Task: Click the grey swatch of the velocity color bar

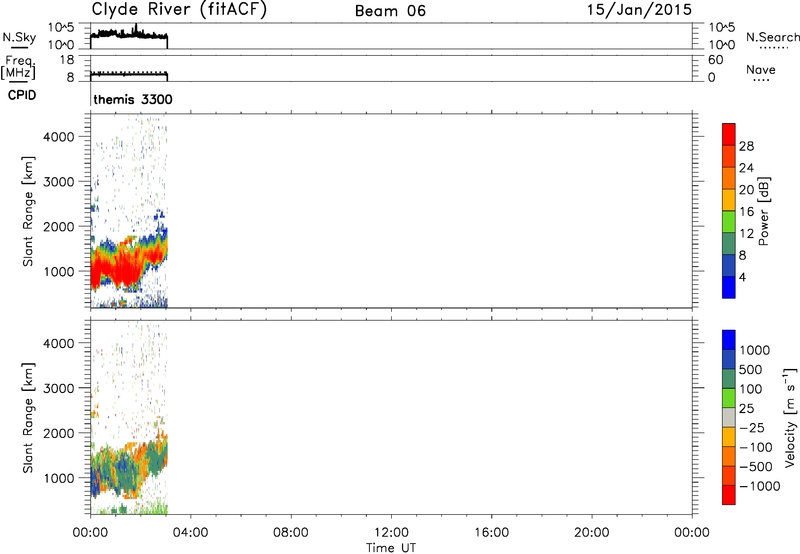Action: [x=729, y=418]
